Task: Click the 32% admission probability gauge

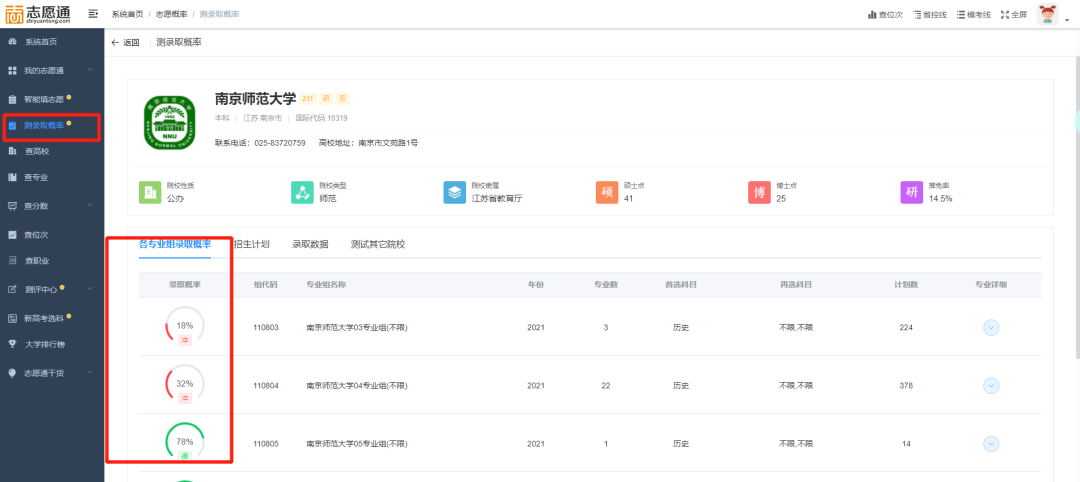Action: pyautogui.click(x=185, y=383)
